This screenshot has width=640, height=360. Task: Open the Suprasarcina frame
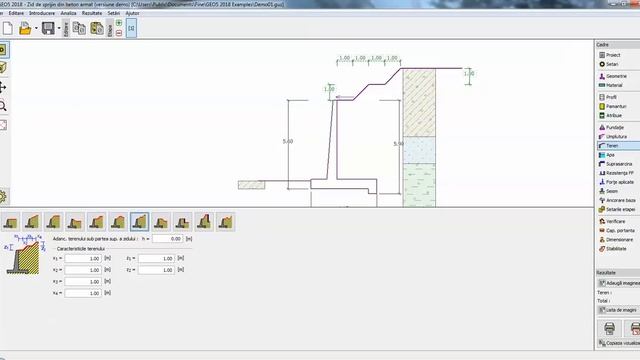pos(618,164)
